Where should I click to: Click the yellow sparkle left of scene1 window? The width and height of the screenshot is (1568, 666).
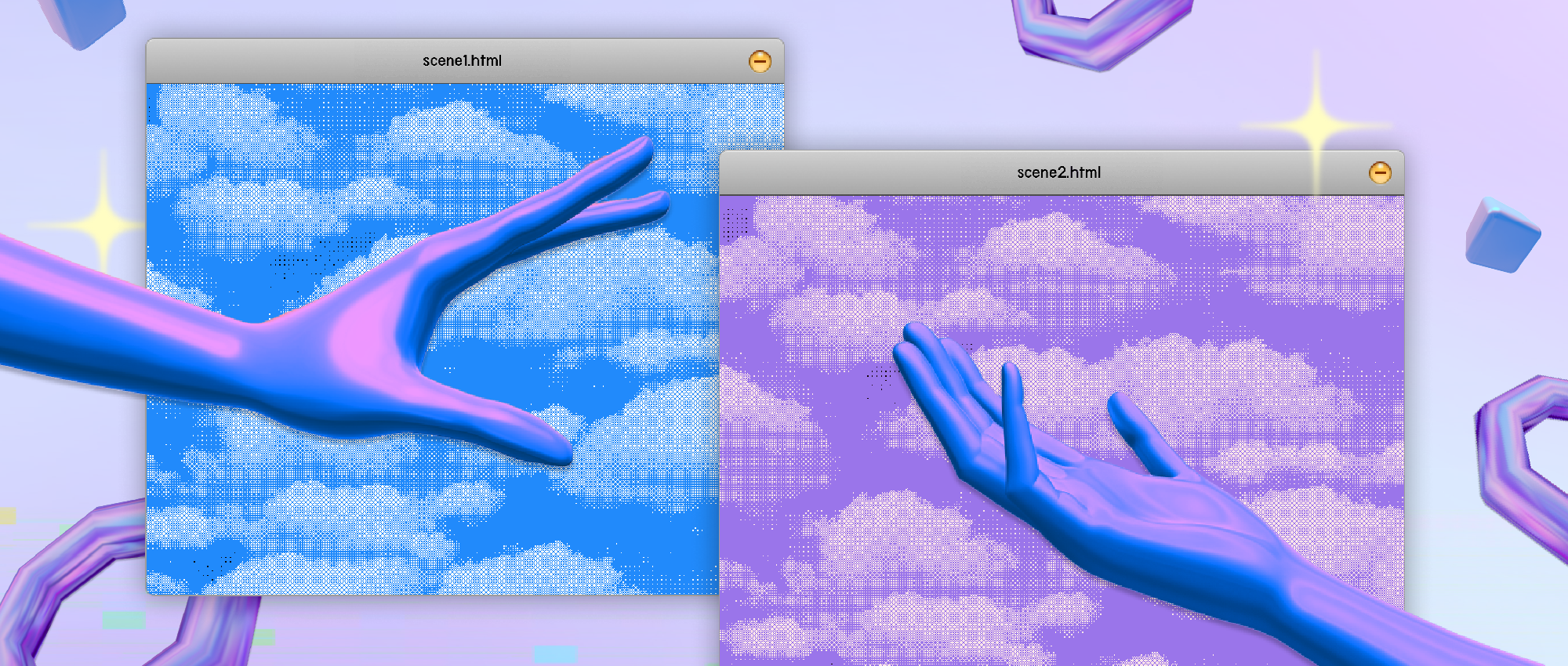[x=103, y=225]
